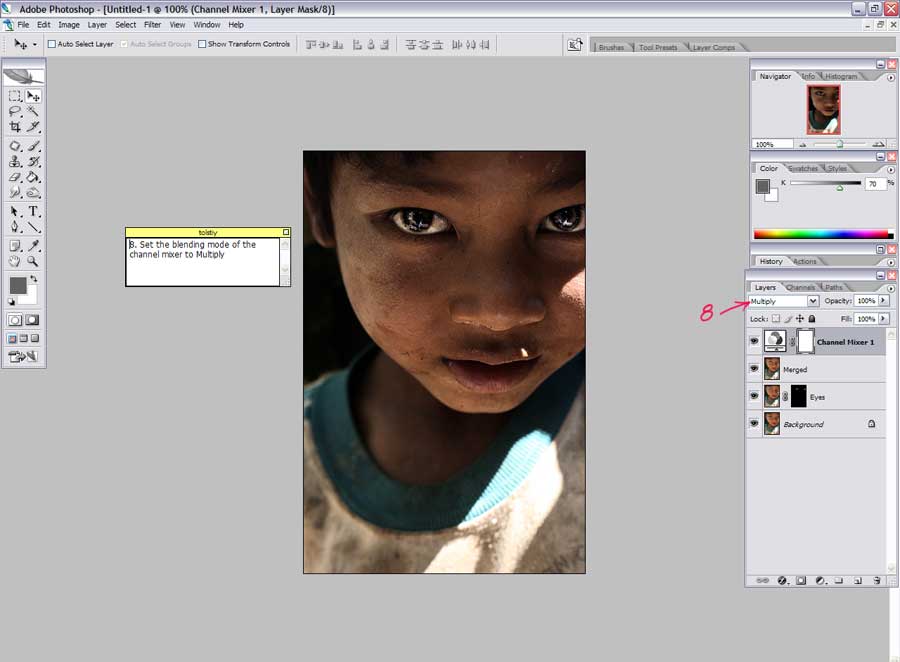
Task: Select the Eyedropper tool
Action: (x=33, y=245)
